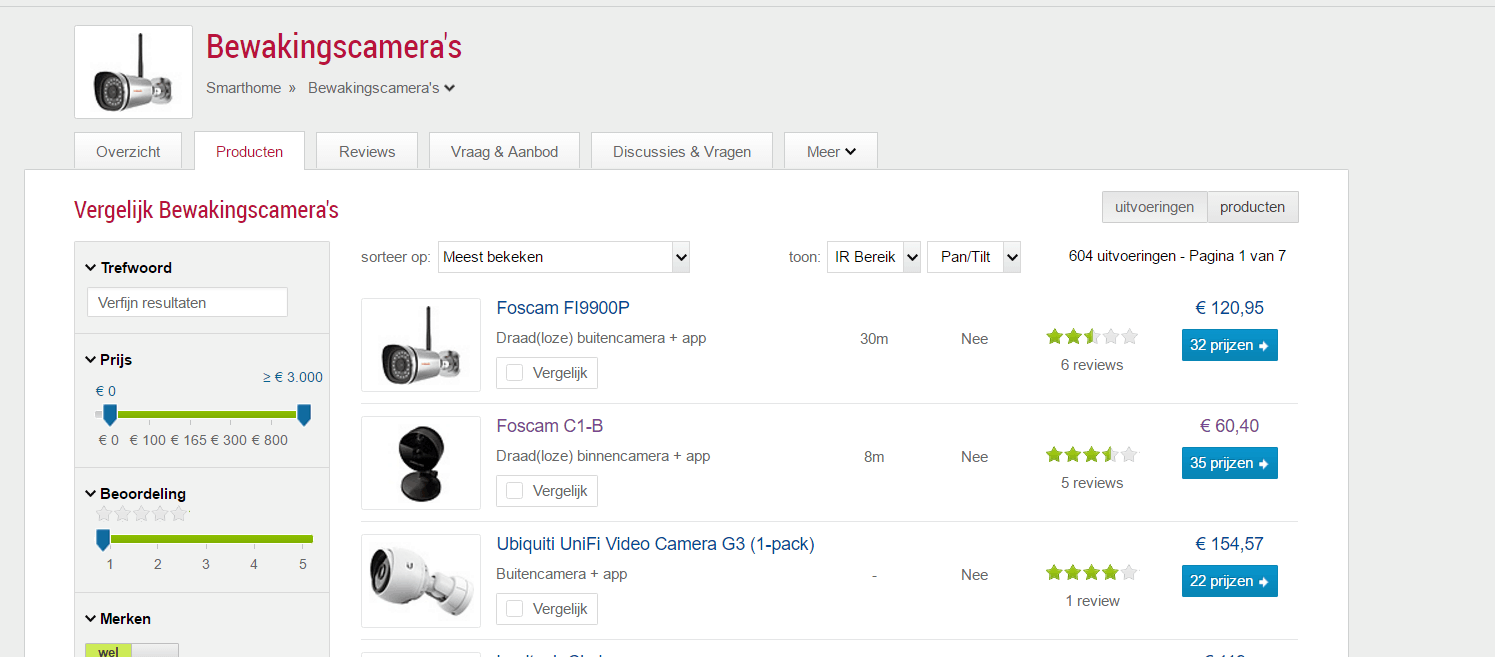
Task: Click the '35 prijzen' button
Action: coord(1230,463)
